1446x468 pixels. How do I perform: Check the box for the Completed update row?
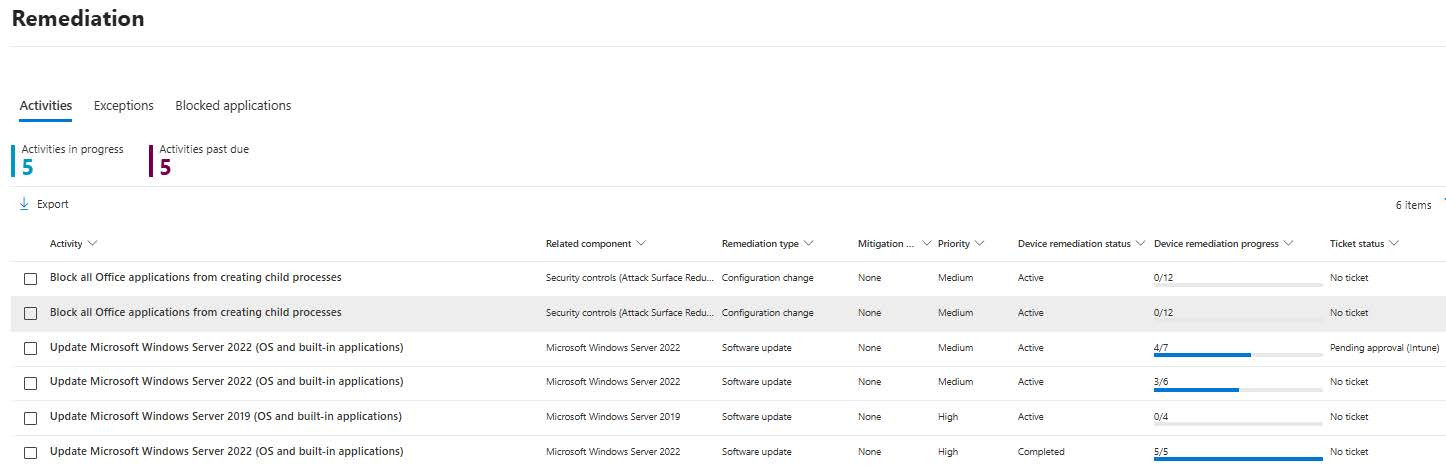30,452
